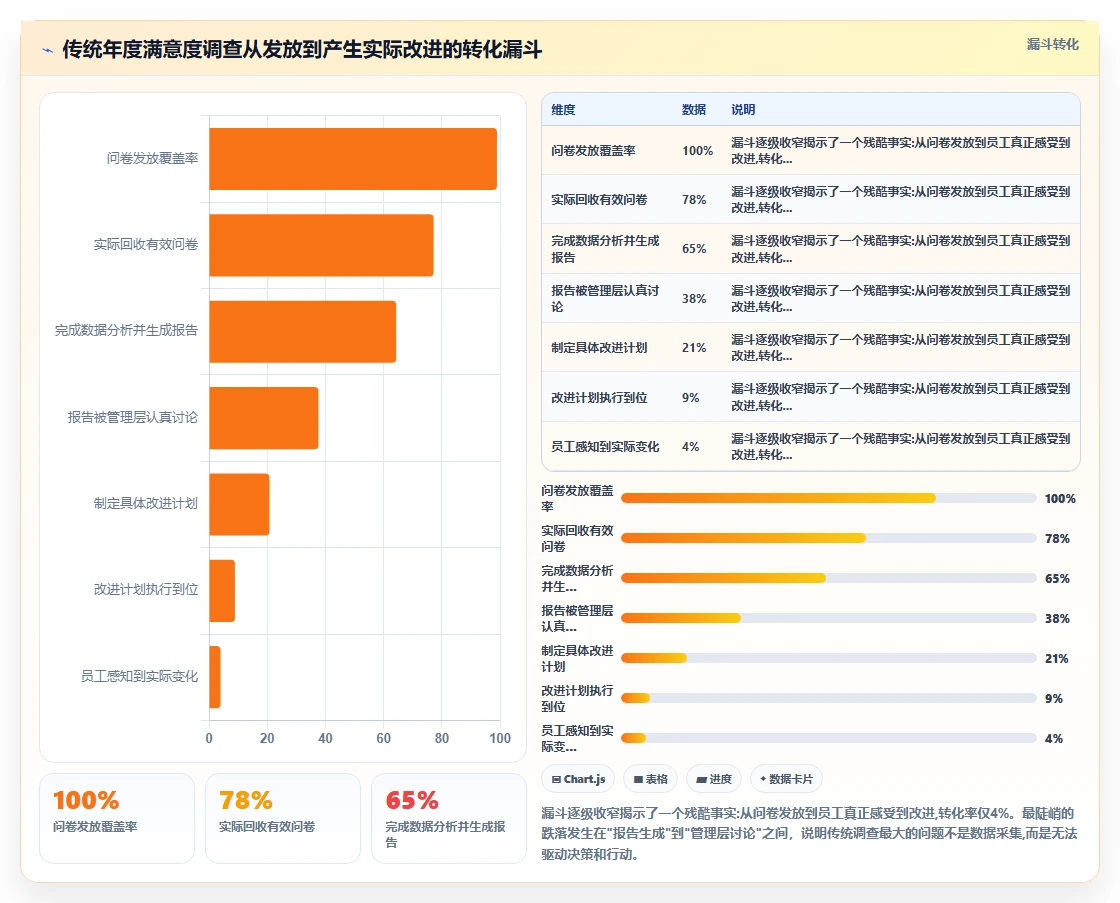Click the chart's y-axis label 员工感知到实际变化
This screenshot has width=1120, height=903.
pyautogui.click(x=139, y=676)
